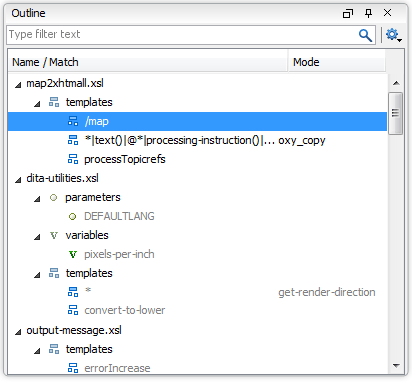412x382 pixels.
Task: Click template icon beside /map
Action: click(73, 121)
